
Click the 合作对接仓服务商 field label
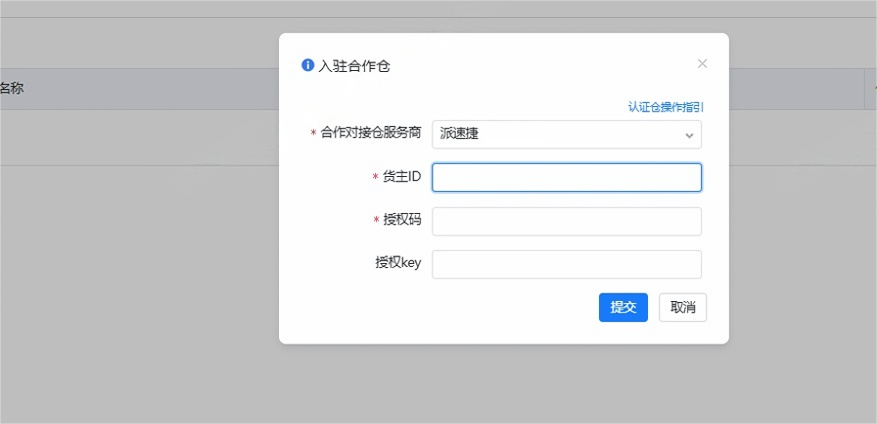(x=370, y=133)
